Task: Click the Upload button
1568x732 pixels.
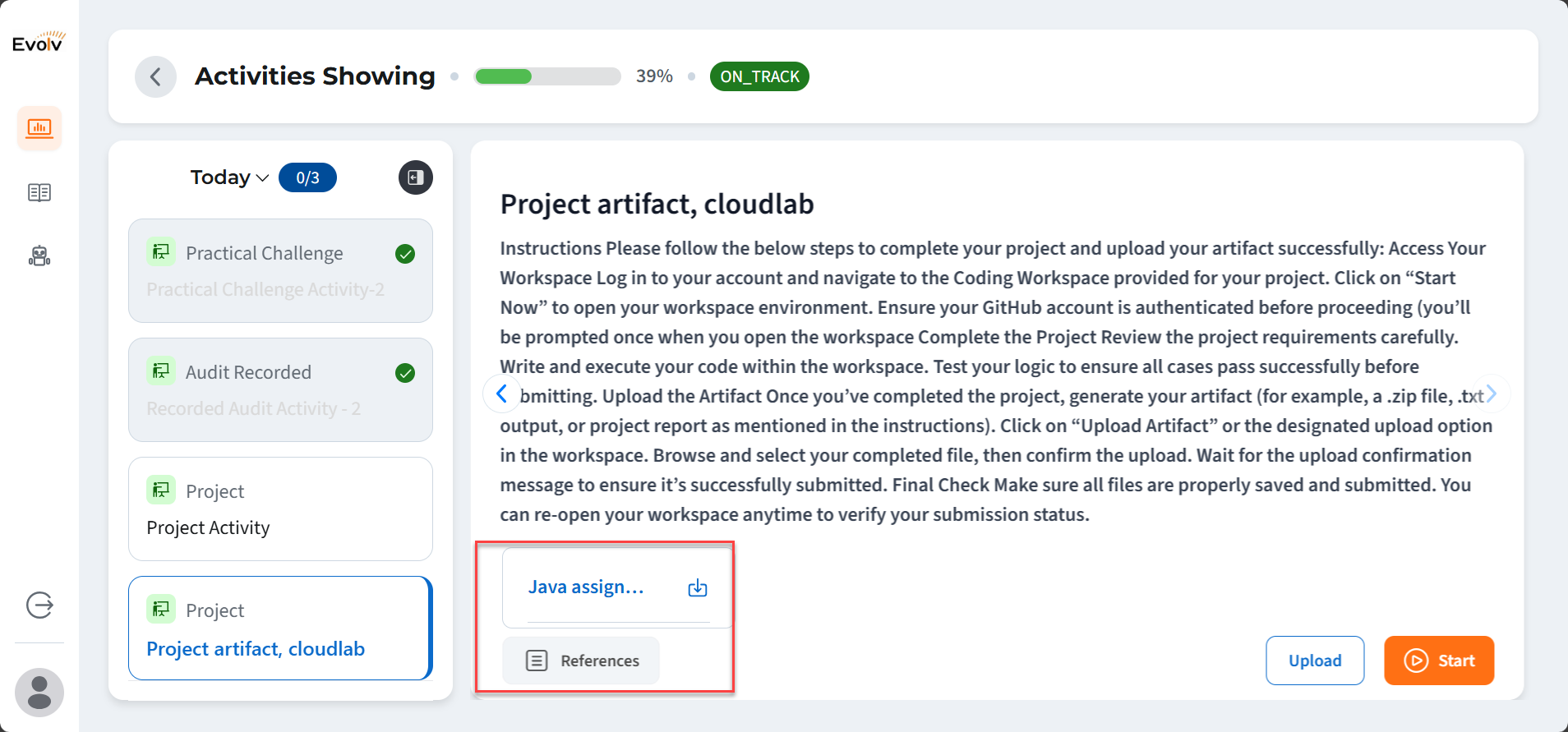Action: 1314,661
